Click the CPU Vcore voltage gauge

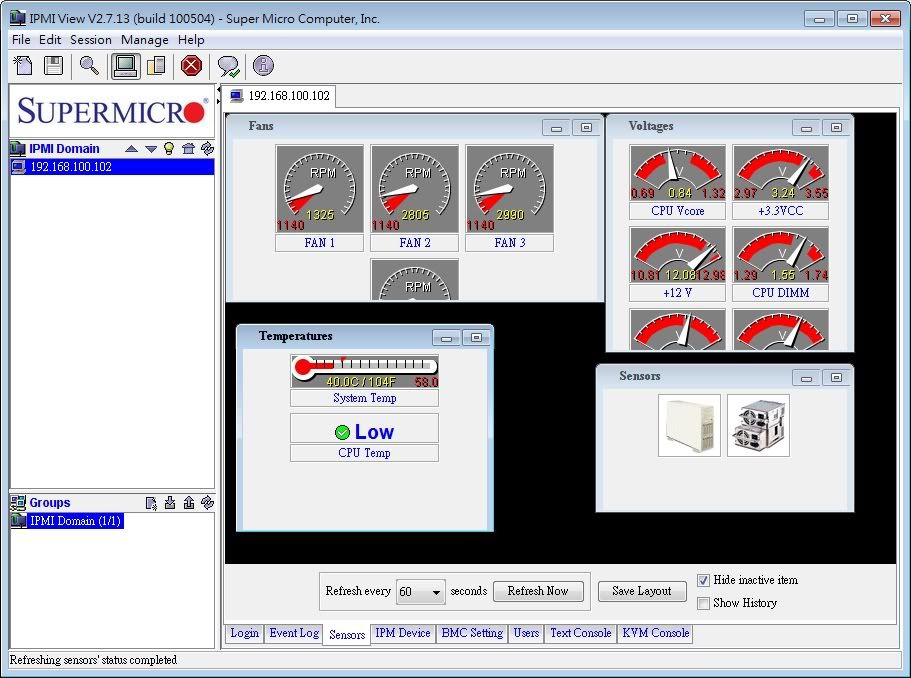pos(677,173)
